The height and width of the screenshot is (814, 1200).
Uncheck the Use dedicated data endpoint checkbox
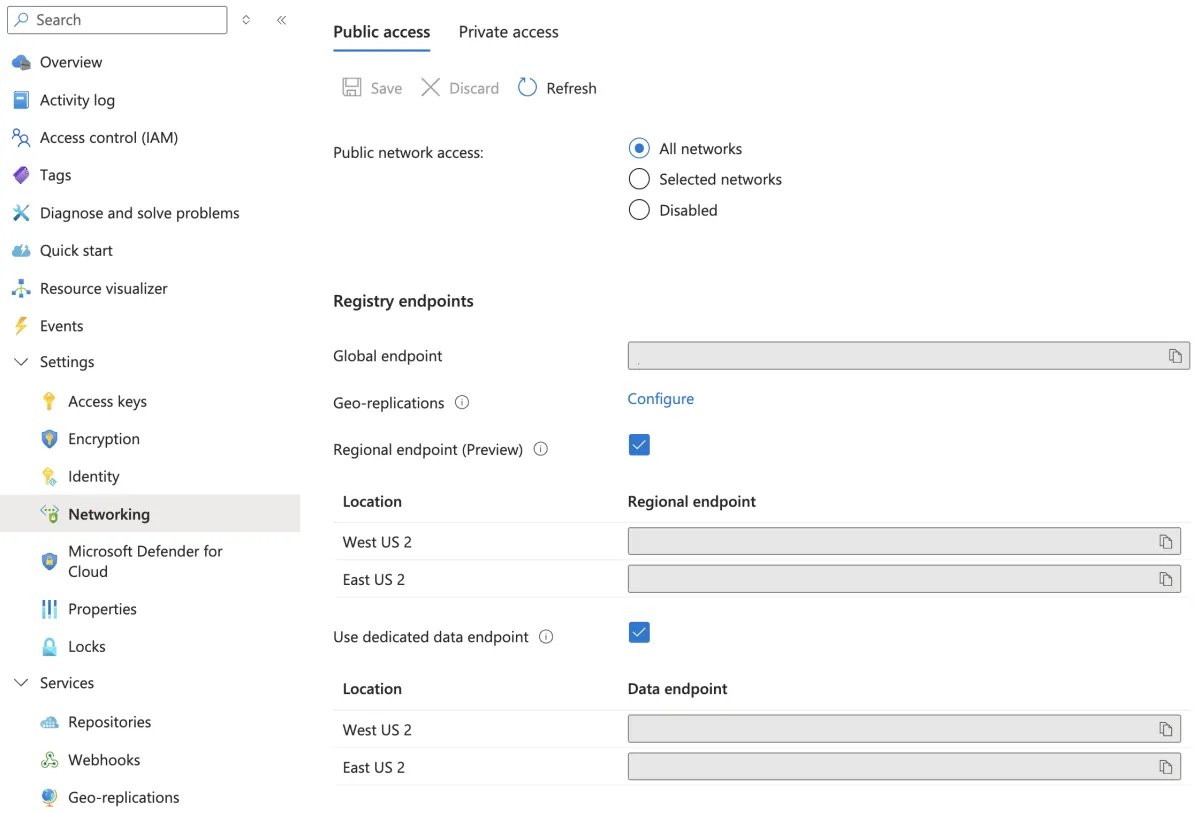(639, 632)
